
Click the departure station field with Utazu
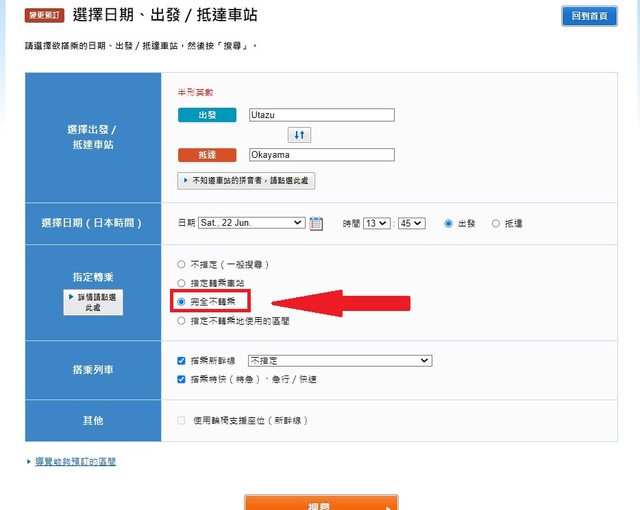pyautogui.click(x=321, y=115)
